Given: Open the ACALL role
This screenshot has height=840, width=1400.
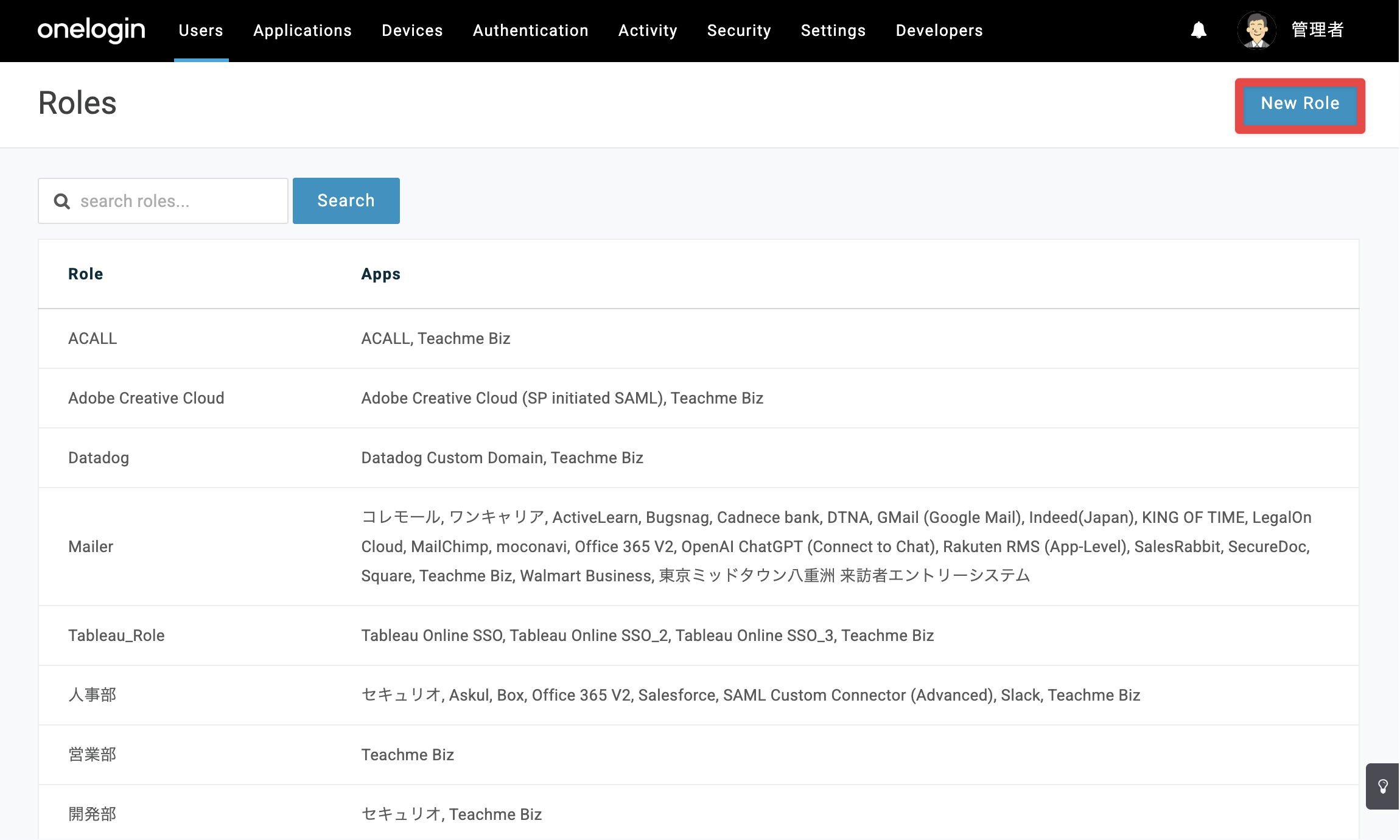Looking at the screenshot, I should click(93, 338).
